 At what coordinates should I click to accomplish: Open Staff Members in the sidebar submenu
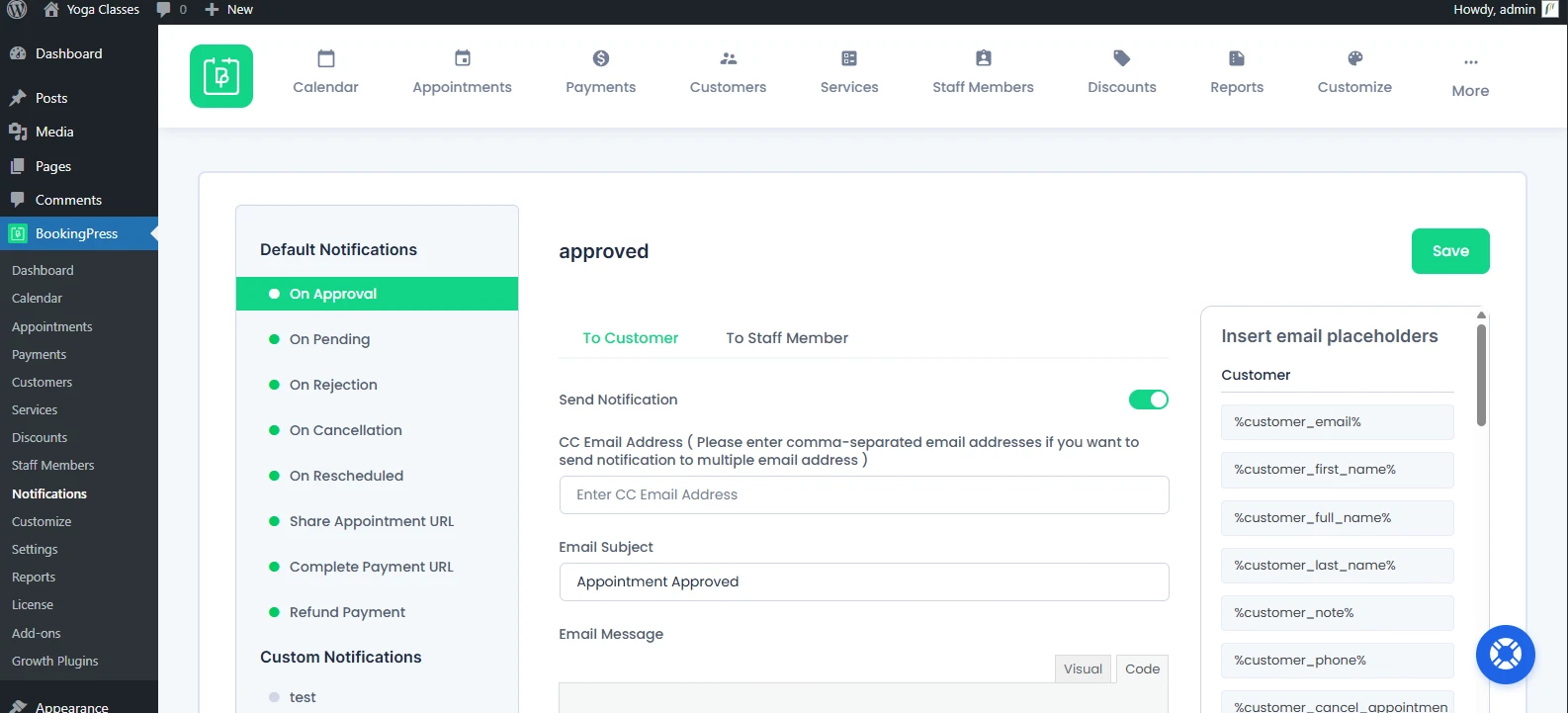tap(53, 465)
